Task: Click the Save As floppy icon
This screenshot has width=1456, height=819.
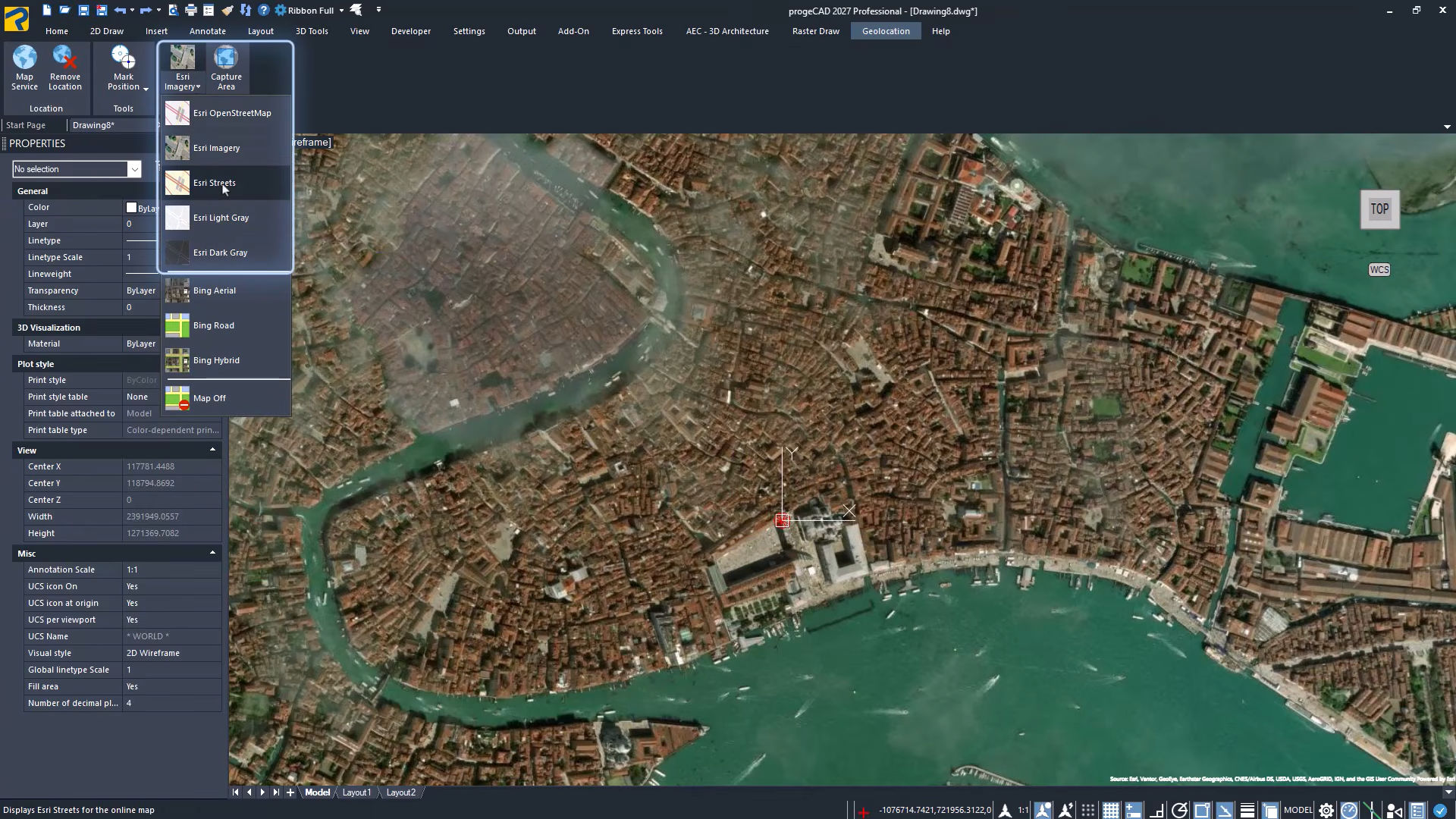Action: pos(102,11)
